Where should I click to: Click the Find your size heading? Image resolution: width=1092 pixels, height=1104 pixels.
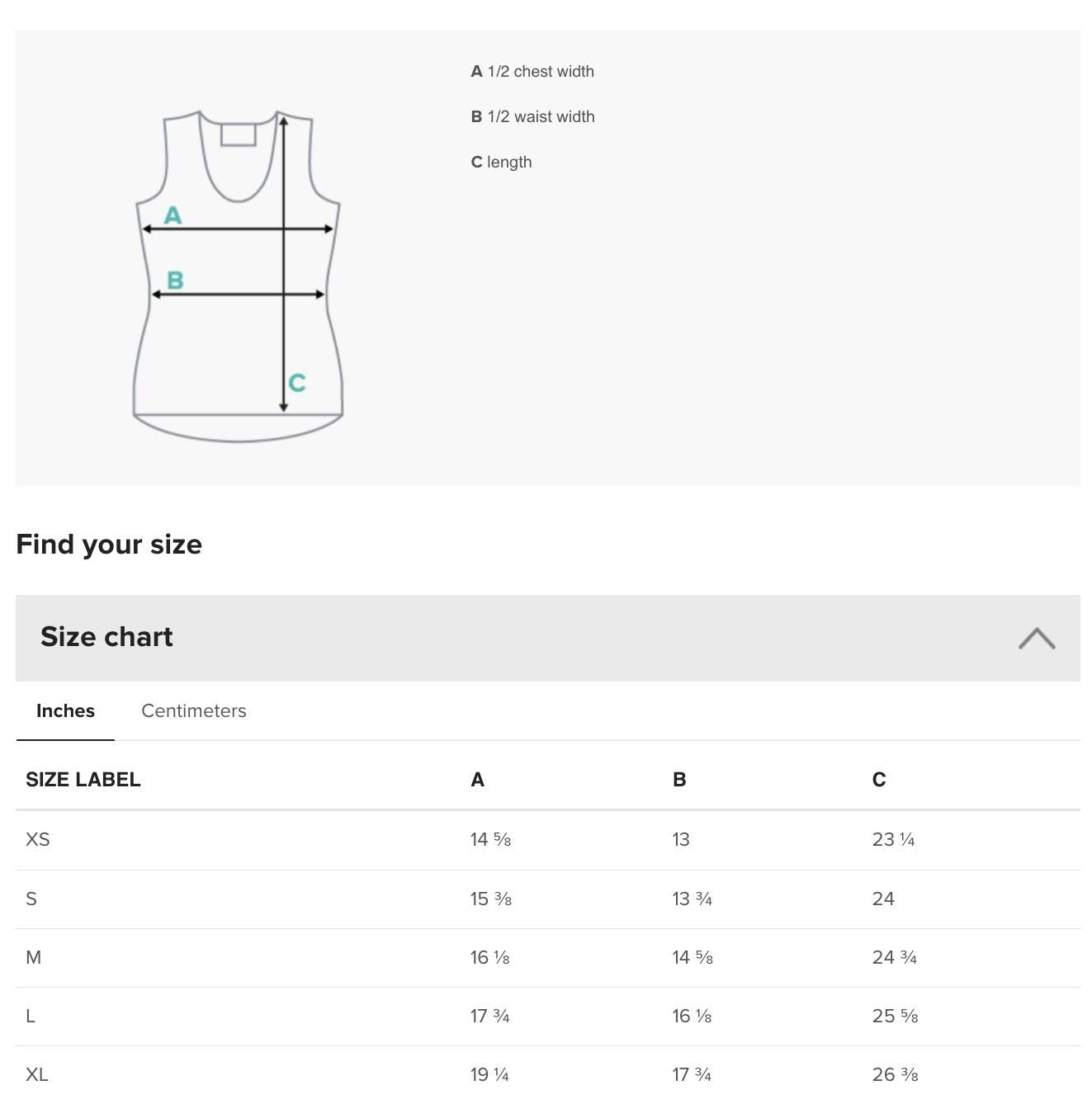[x=109, y=544]
